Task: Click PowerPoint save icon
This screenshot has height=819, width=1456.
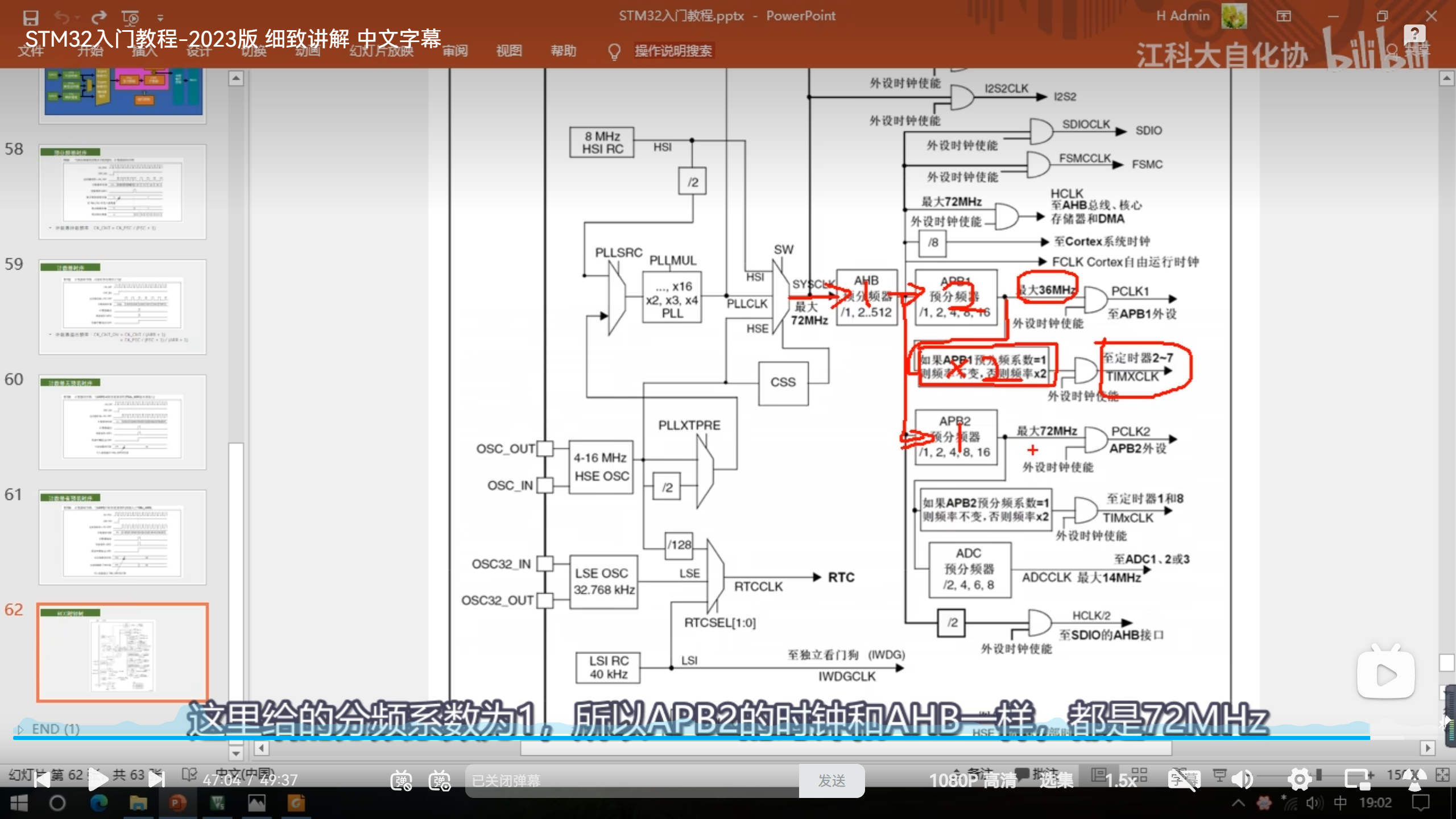Action: (31, 17)
